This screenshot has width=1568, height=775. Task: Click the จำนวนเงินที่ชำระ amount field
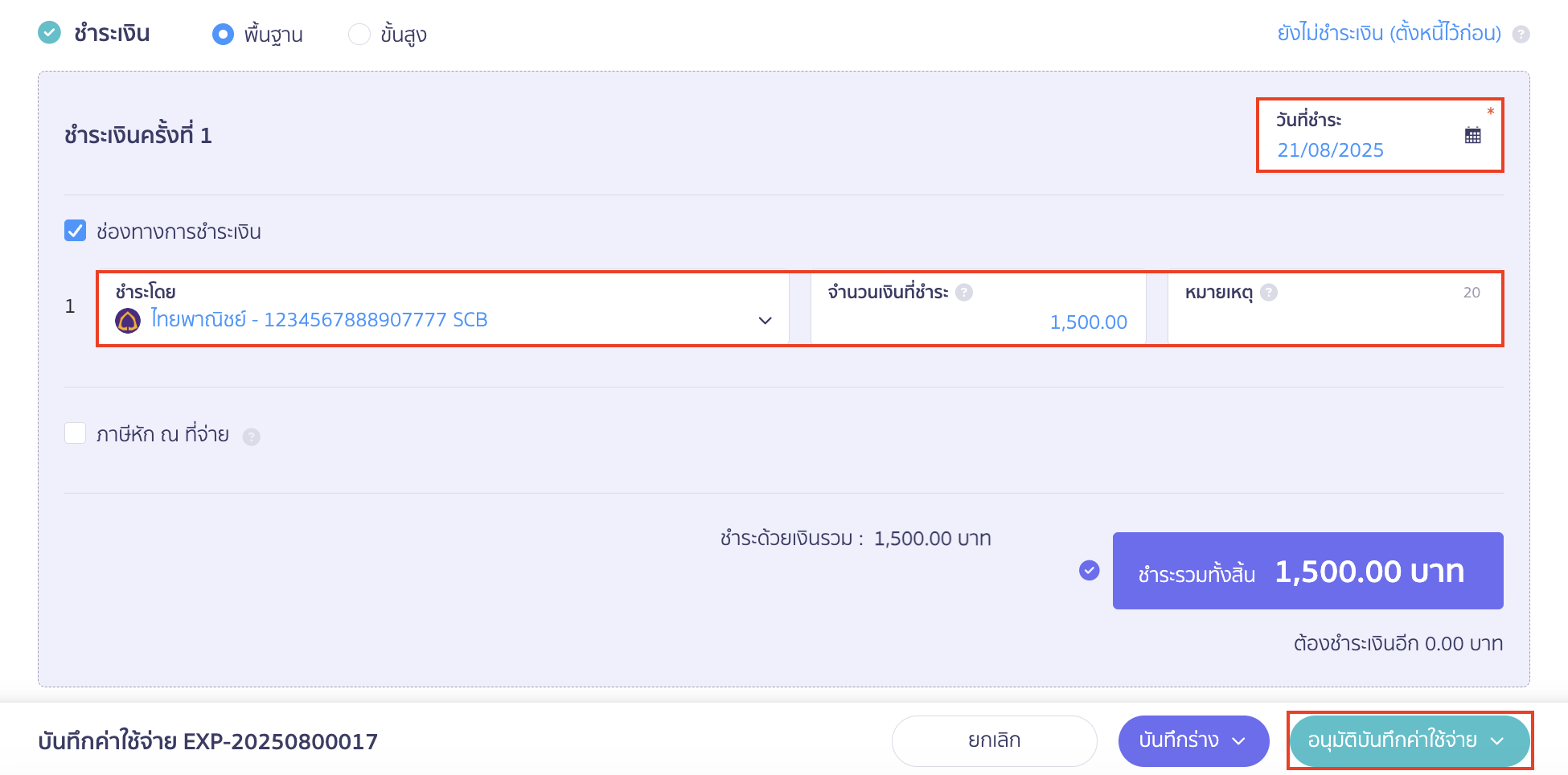click(x=978, y=321)
